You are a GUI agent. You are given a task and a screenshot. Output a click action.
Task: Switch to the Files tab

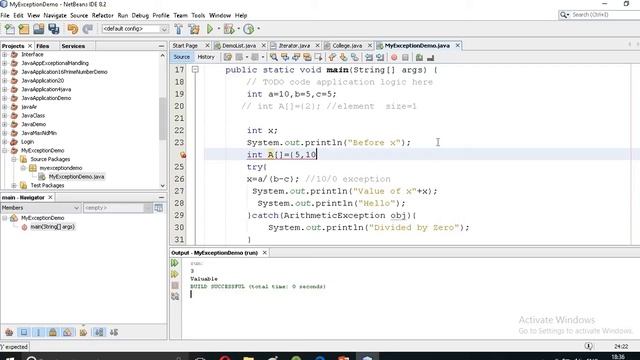click(x=42, y=46)
